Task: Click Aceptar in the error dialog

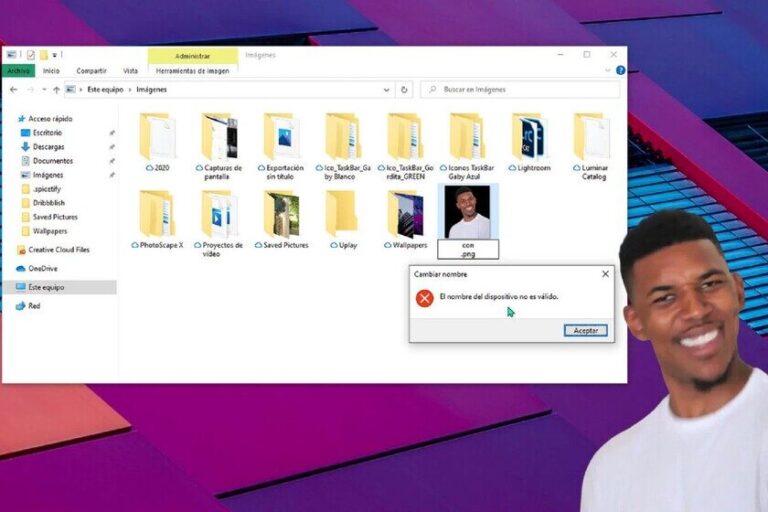Action: click(586, 331)
